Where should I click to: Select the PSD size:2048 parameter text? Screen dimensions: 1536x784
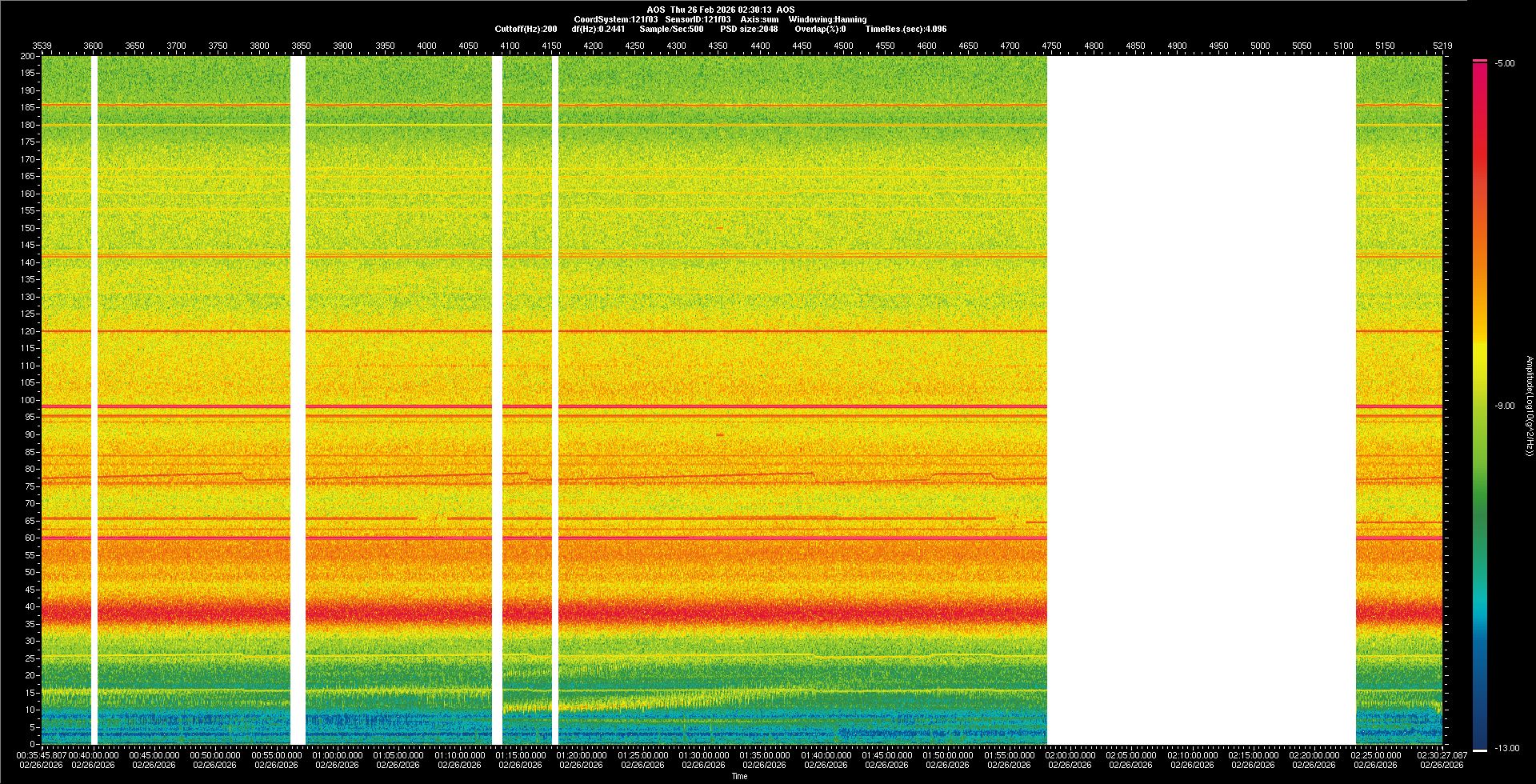pos(749,30)
